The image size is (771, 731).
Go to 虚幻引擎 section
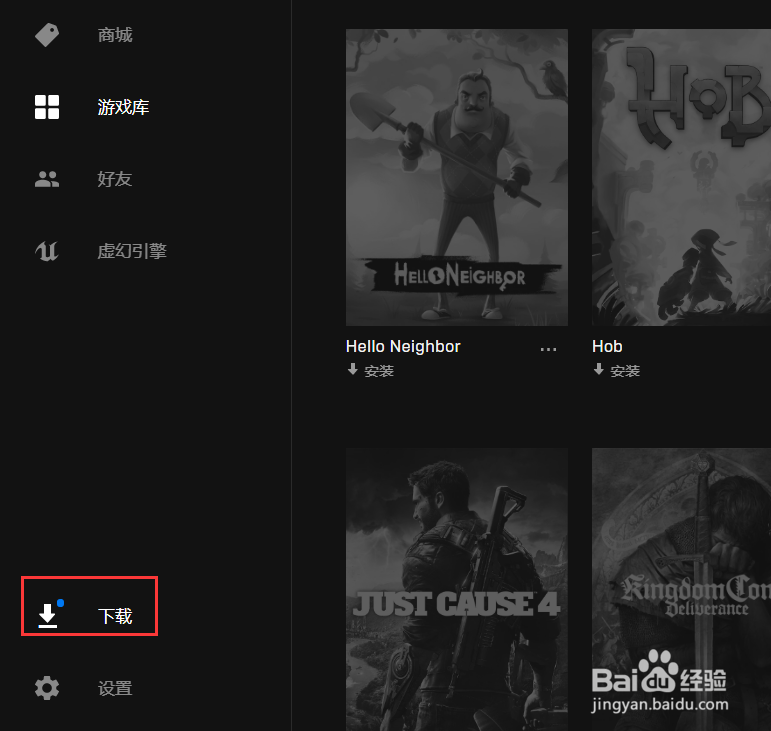(132, 251)
